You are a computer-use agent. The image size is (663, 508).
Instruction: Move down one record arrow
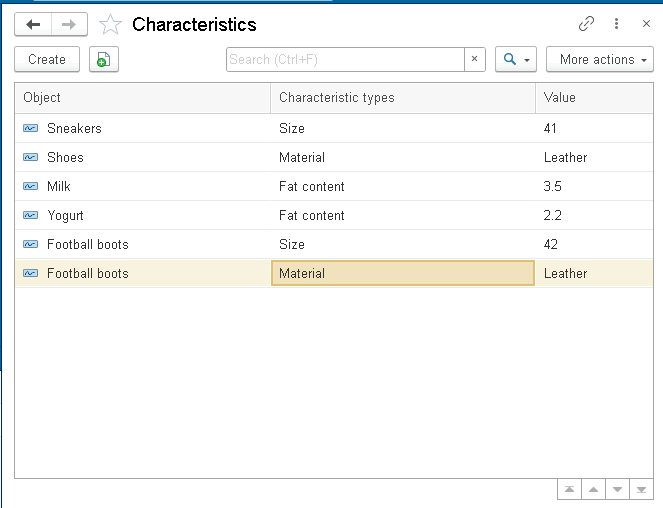click(617, 489)
